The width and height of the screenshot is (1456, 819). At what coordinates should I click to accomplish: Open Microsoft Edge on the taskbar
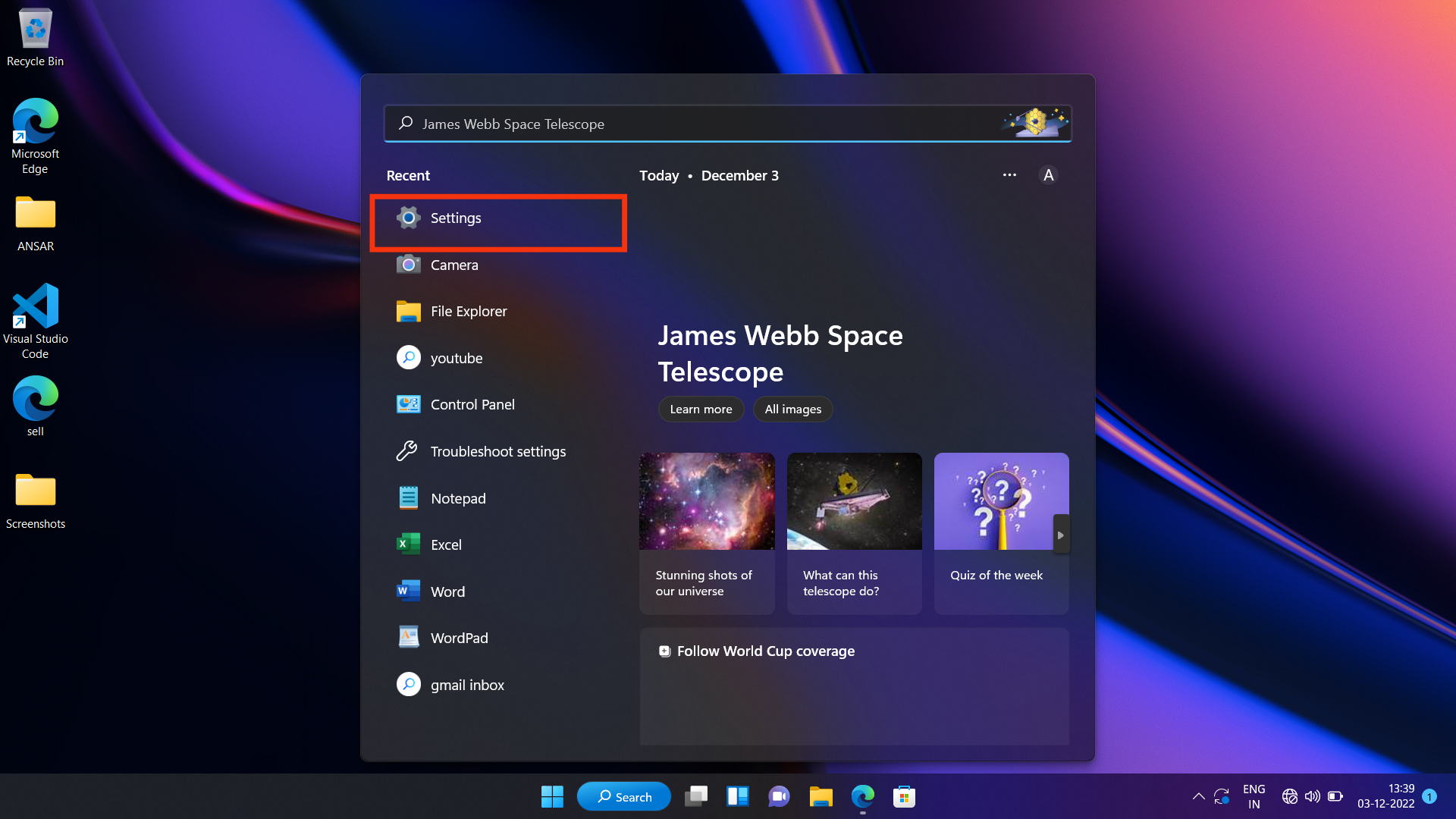[x=862, y=796]
